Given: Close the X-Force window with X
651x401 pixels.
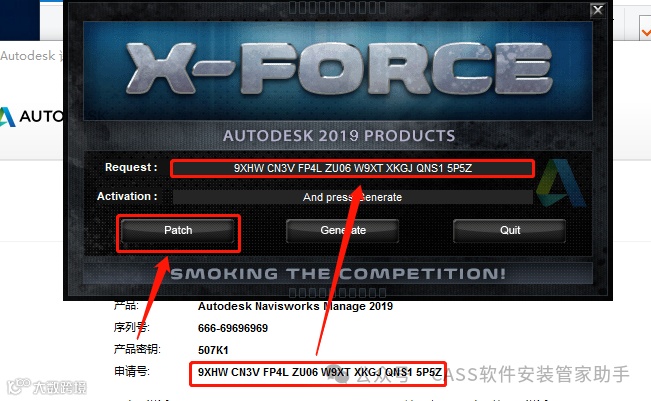Looking at the screenshot, I should click(597, 10).
